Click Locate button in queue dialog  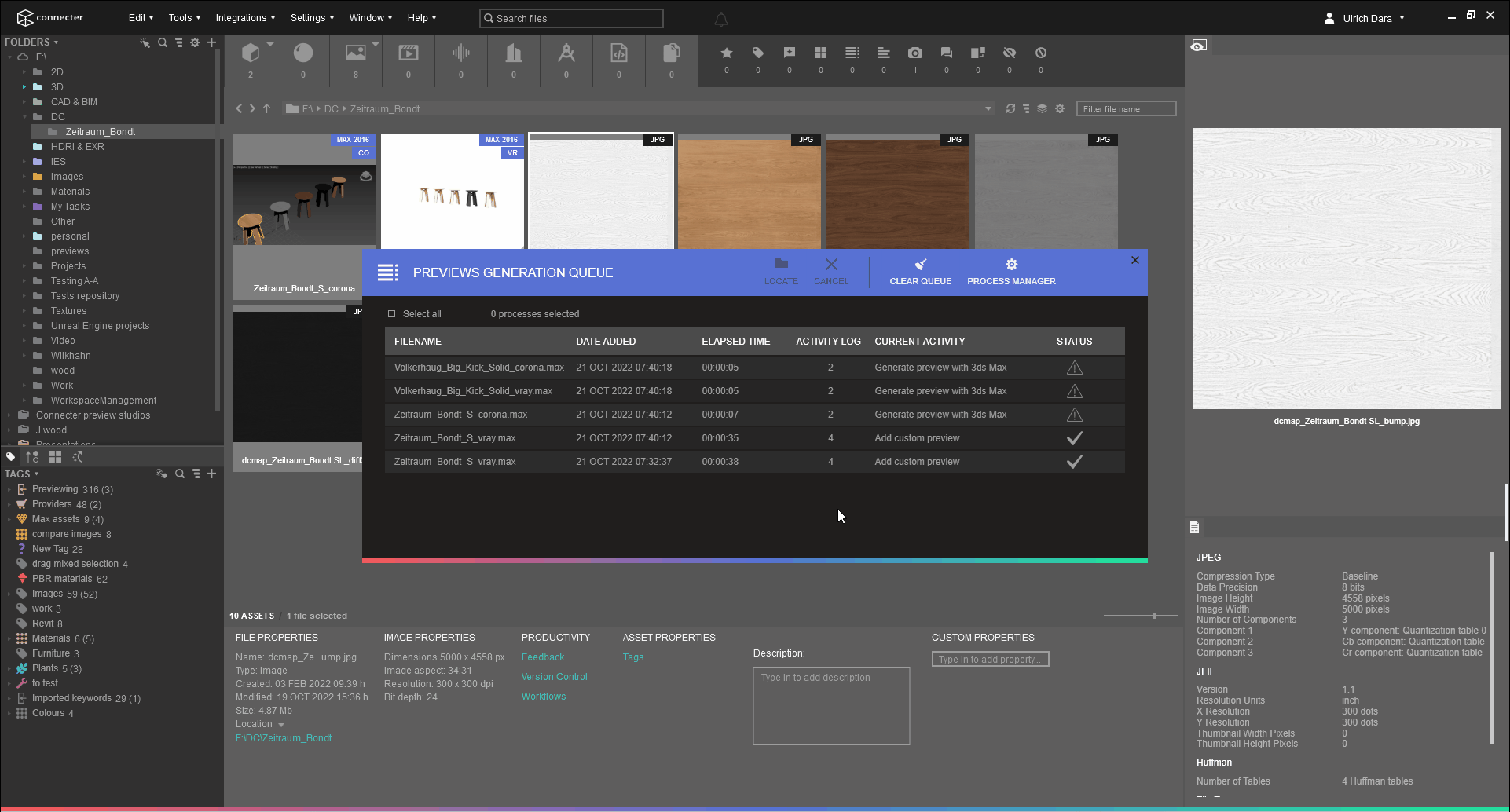point(781,272)
